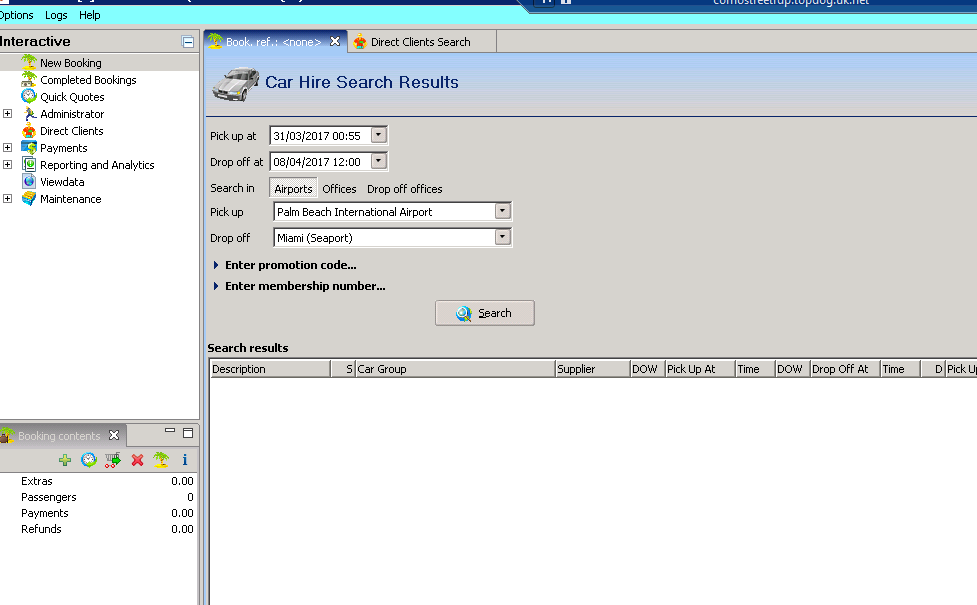The height and width of the screenshot is (605, 977).
Task: Select the Offices search option
Action: (339, 189)
